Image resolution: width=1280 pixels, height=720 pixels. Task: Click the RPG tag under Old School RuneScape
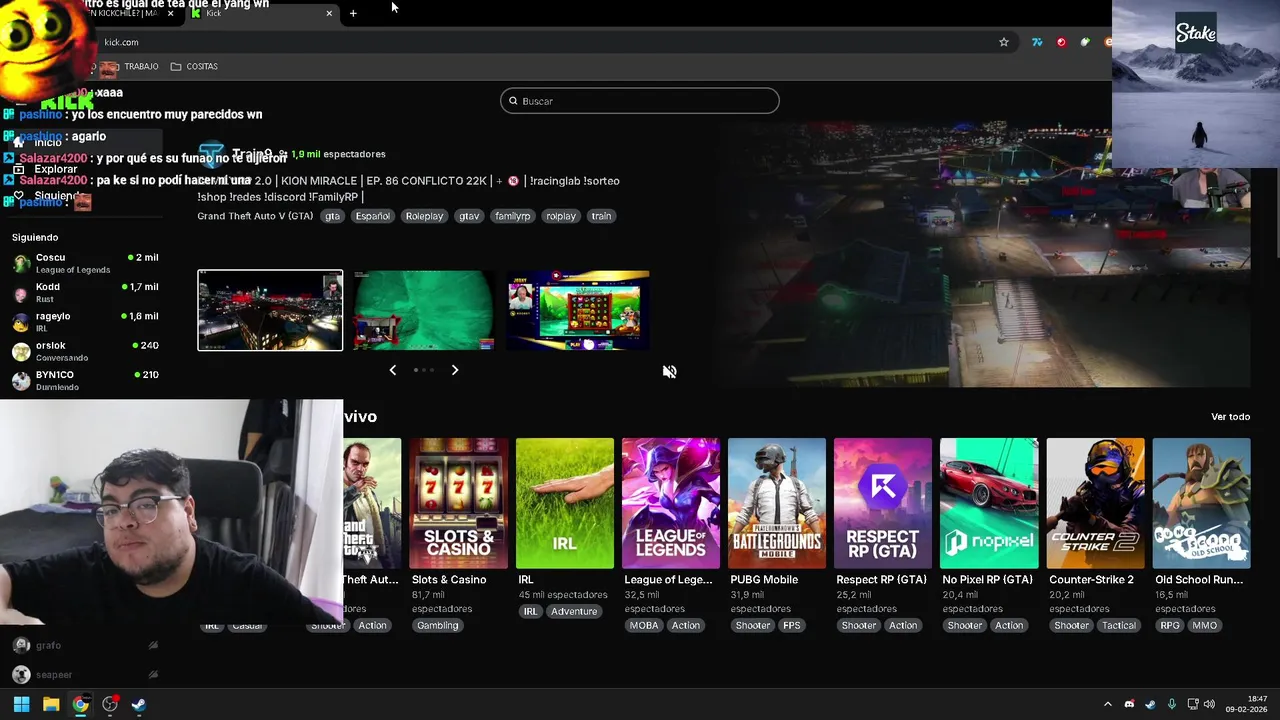[x=1170, y=626]
